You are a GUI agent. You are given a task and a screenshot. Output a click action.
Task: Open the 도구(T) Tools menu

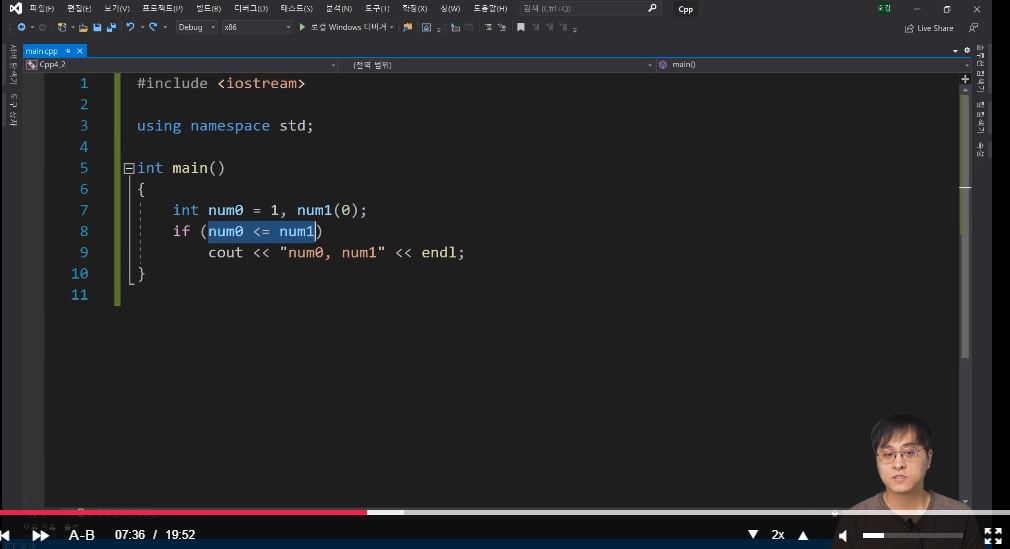coord(377,8)
